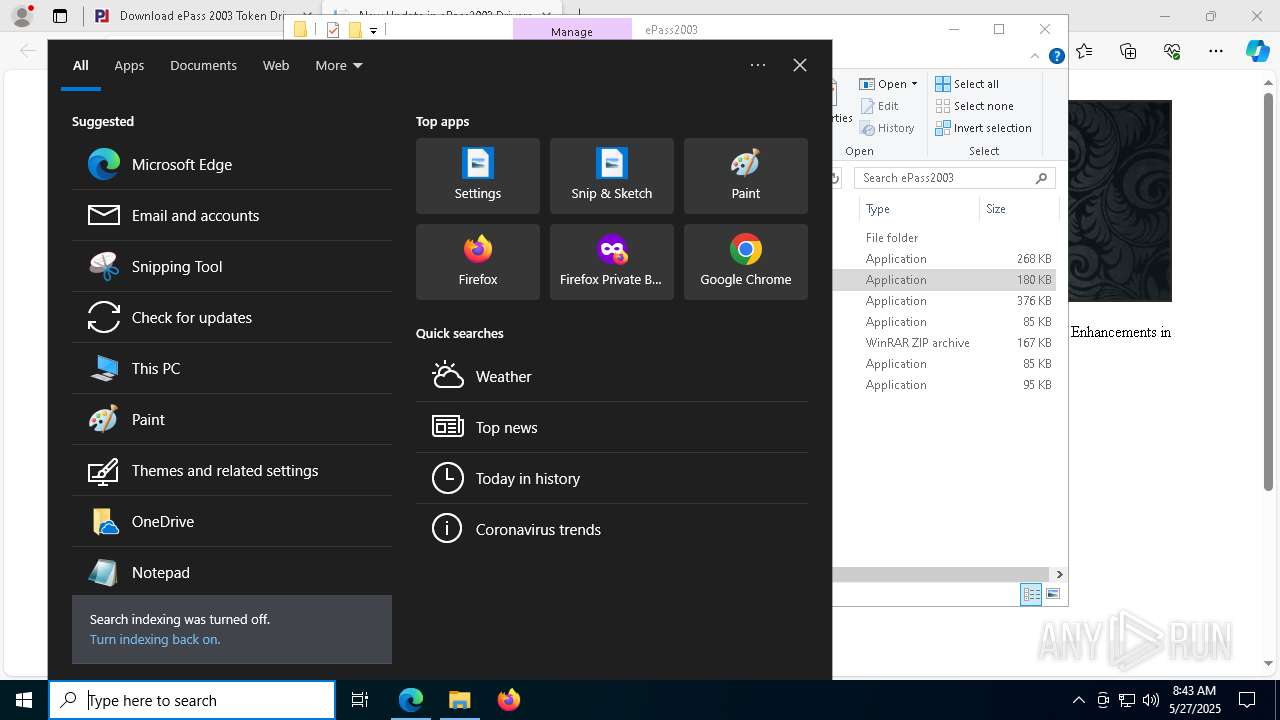Viewport: 1280px width, 720px height.
Task: Open Settings tile in Top apps
Action: (x=478, y=176)
